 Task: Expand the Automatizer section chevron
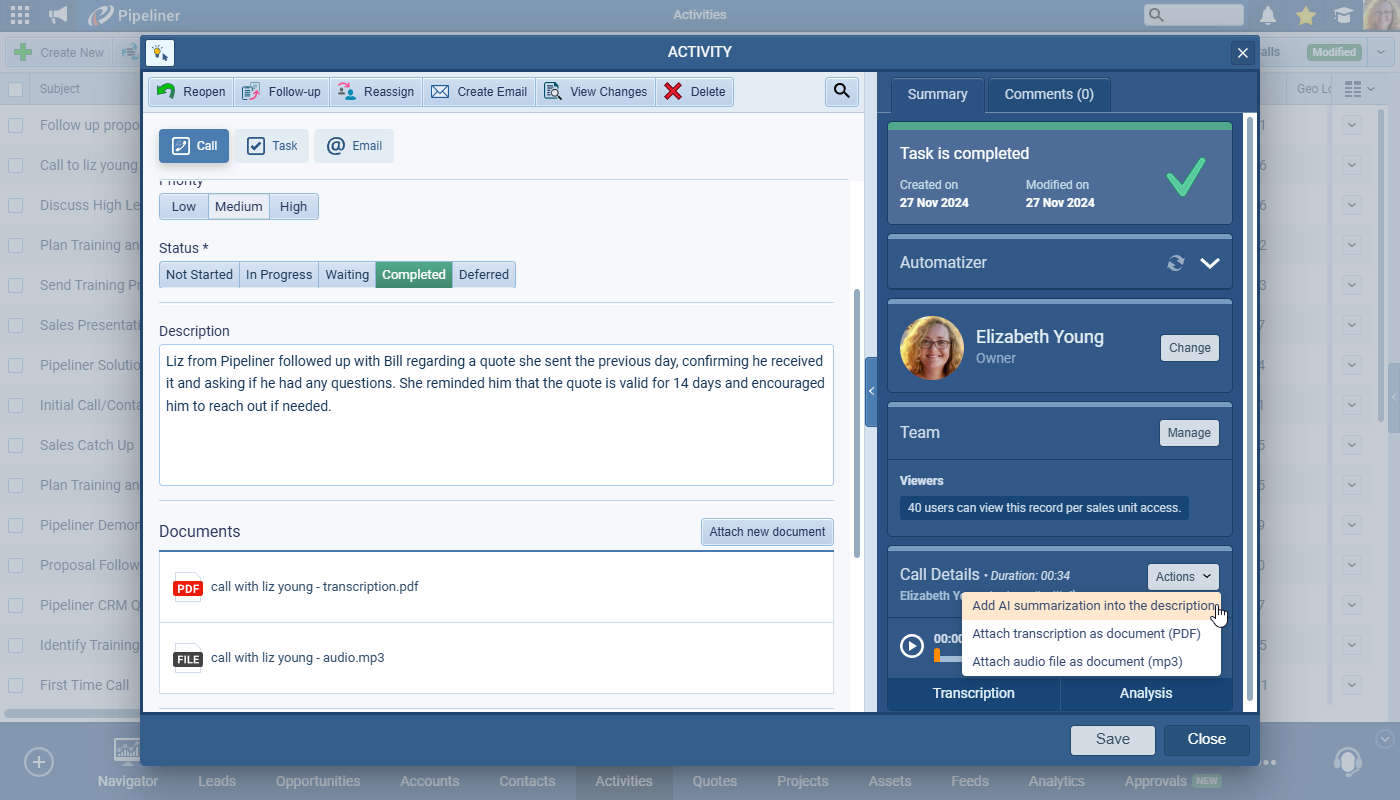tap(1210, 263)
